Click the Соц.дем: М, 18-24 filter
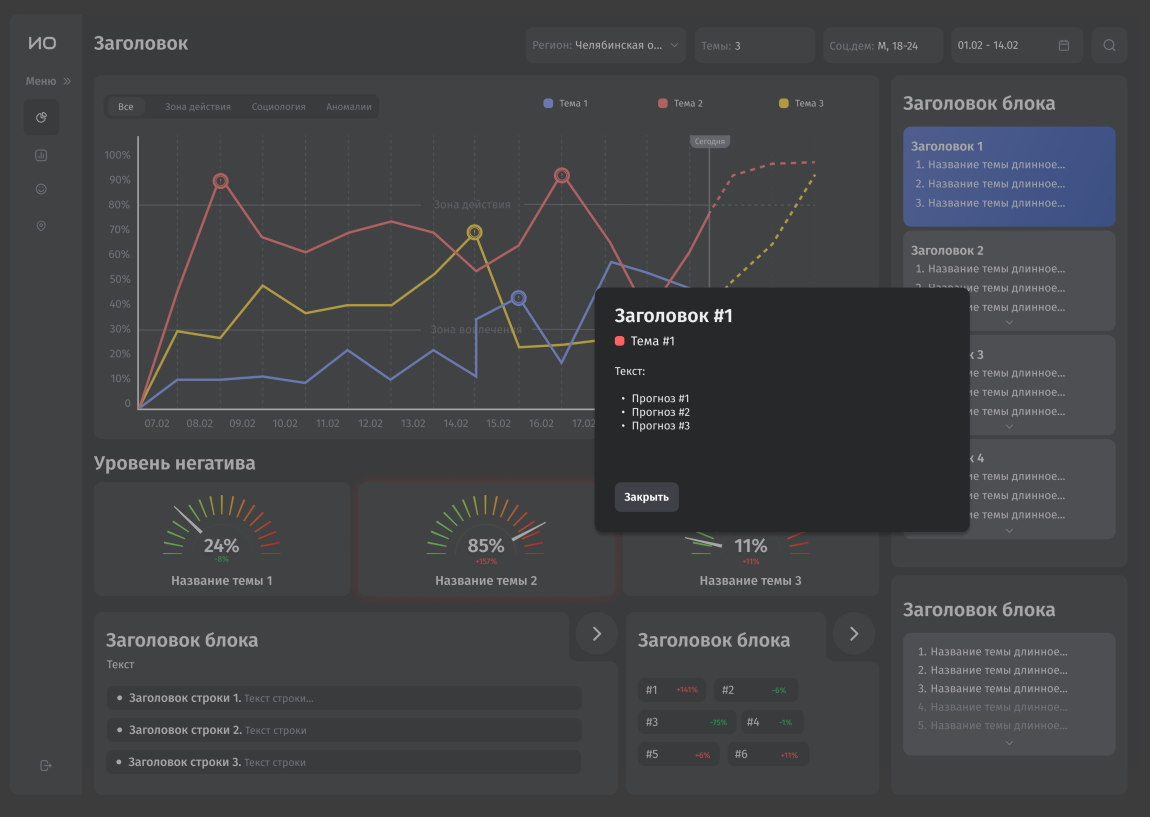 [x=882, y=45]
